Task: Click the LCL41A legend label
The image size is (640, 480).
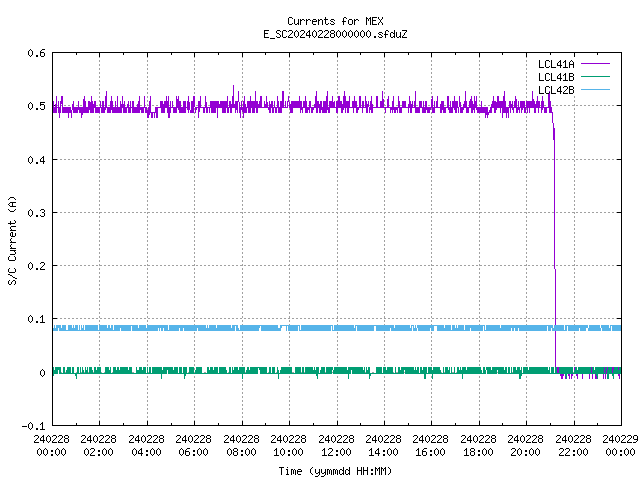Action: point(556,64)
